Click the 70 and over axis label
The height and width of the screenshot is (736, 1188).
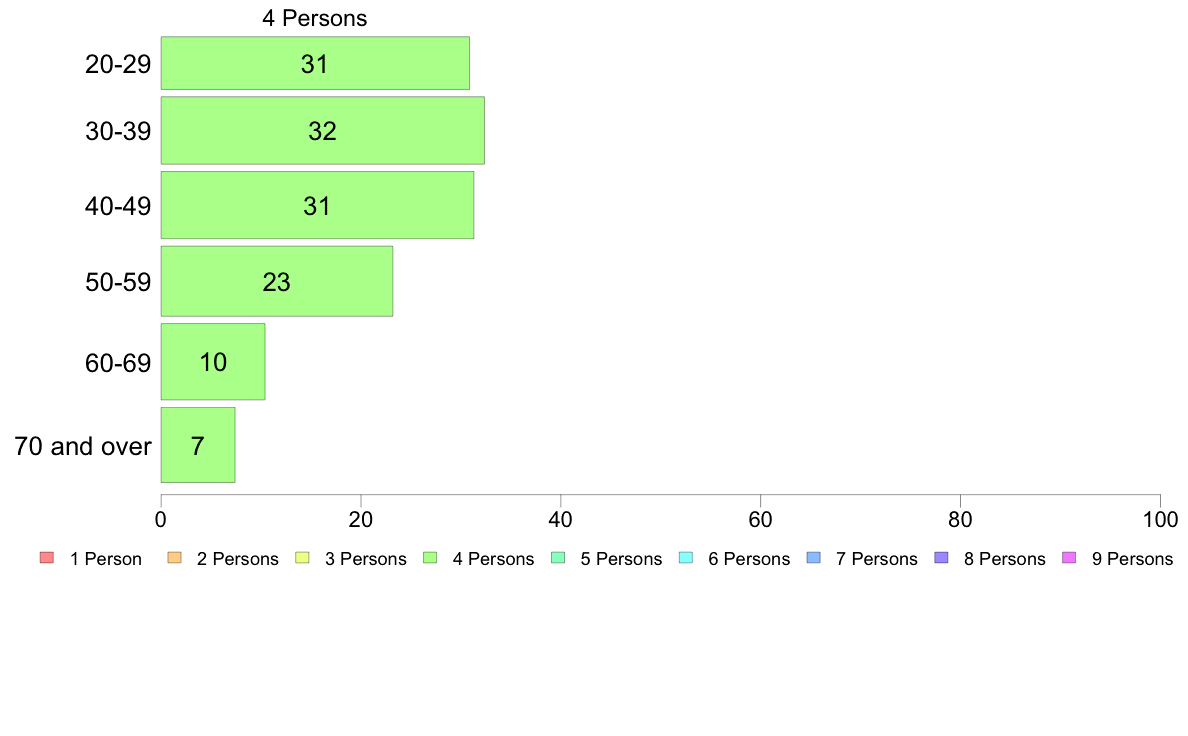(83, 446)
